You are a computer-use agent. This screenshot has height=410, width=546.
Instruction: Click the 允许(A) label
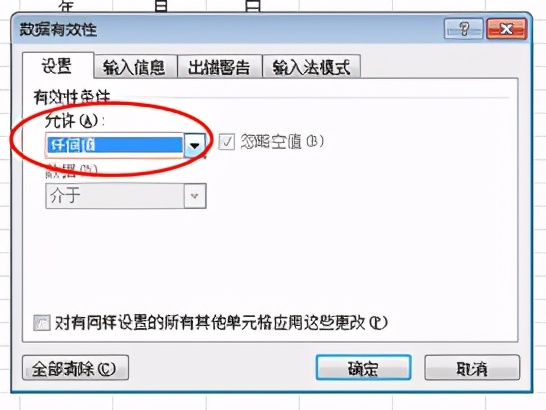pos(75,121)
